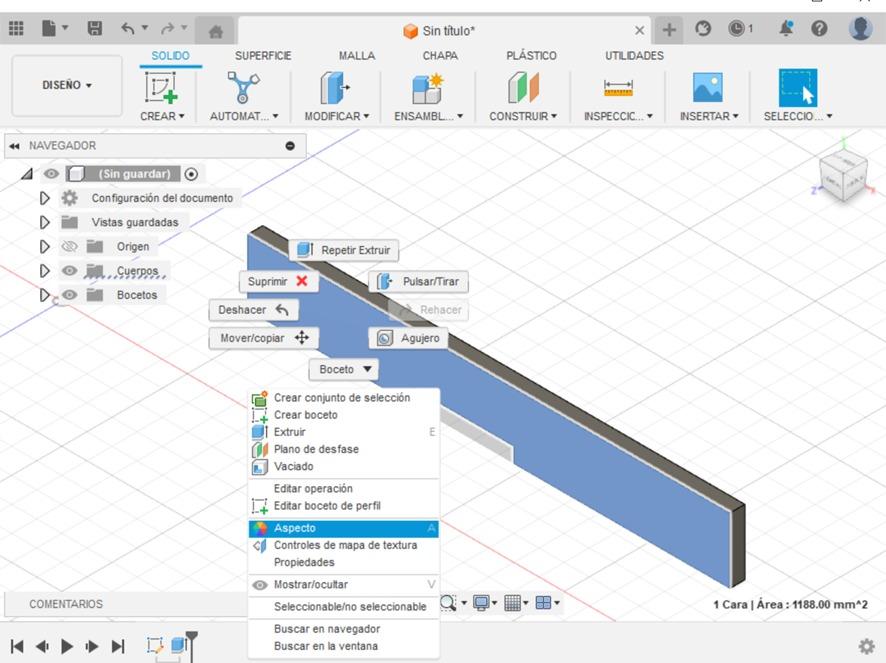Open the help question mark icon
This screenshot has height=663, width=886.
coord(819,28)
